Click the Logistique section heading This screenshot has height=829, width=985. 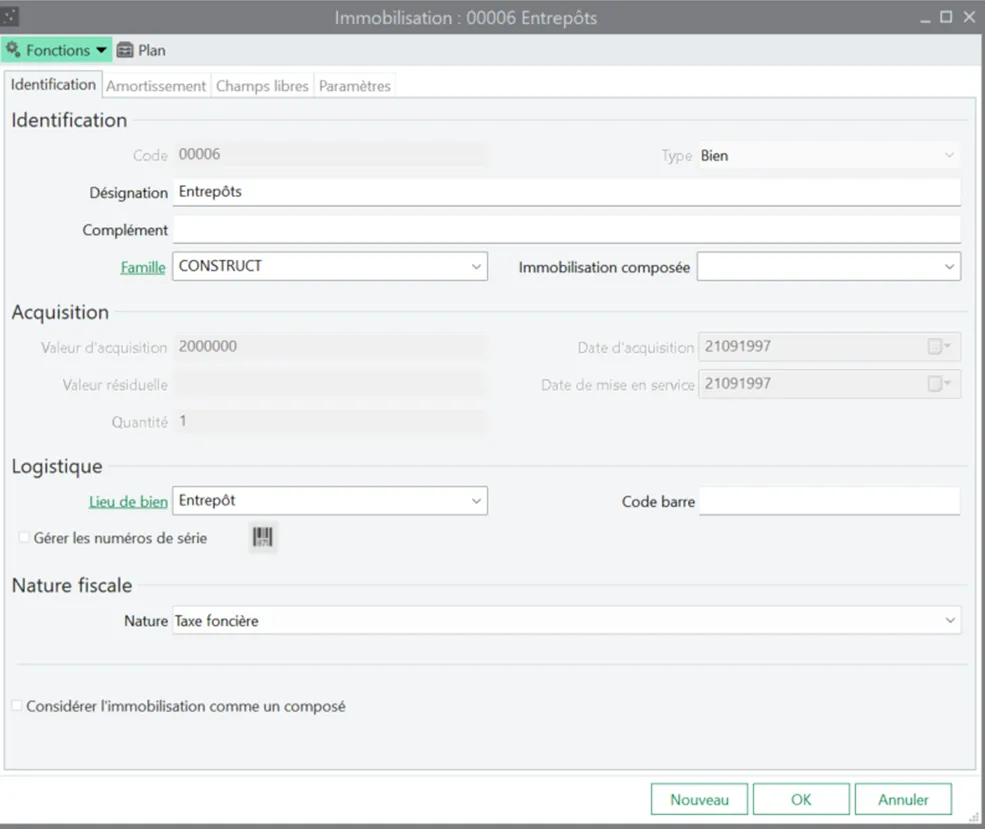click(x=57, y=466)
